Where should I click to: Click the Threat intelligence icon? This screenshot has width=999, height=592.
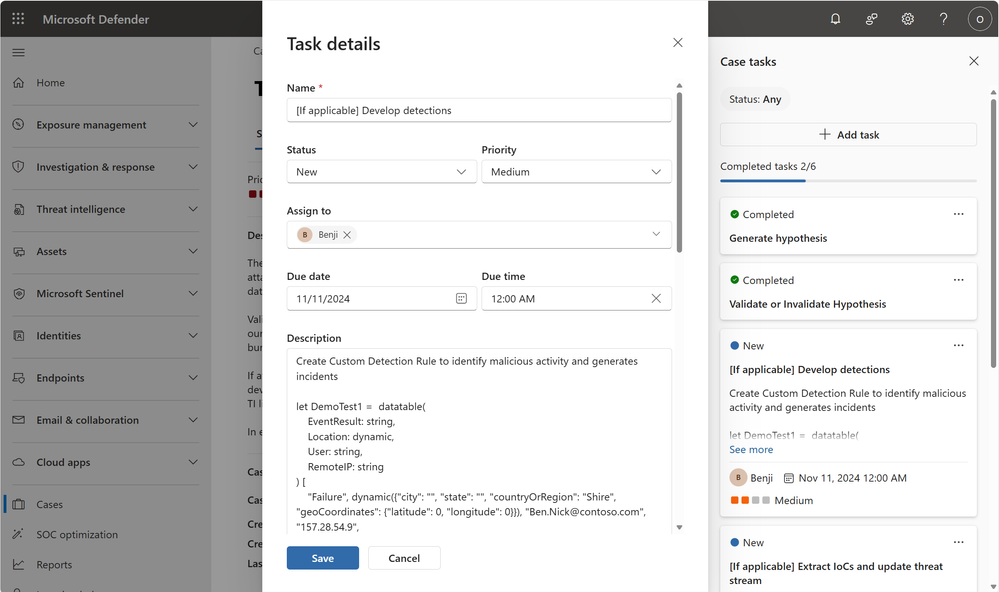click(x=18, y=209)
